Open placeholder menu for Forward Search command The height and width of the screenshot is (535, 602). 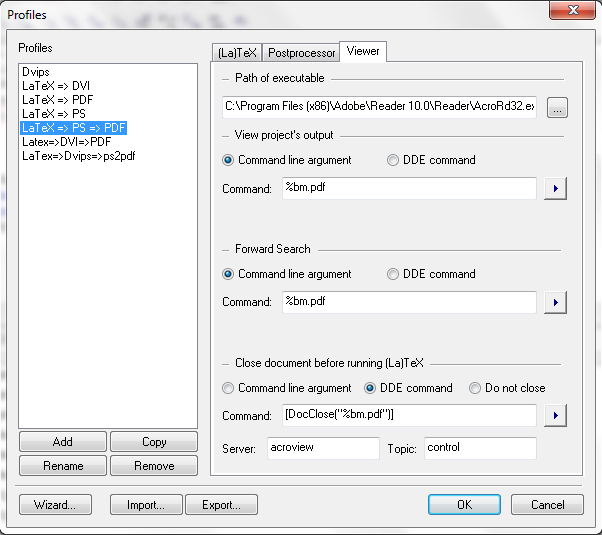(x=555, y=302)
